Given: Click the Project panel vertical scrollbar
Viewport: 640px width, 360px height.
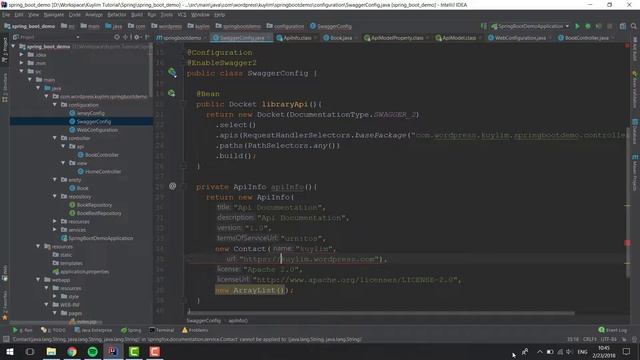Looking at the screenshot, I should [151, 70].
